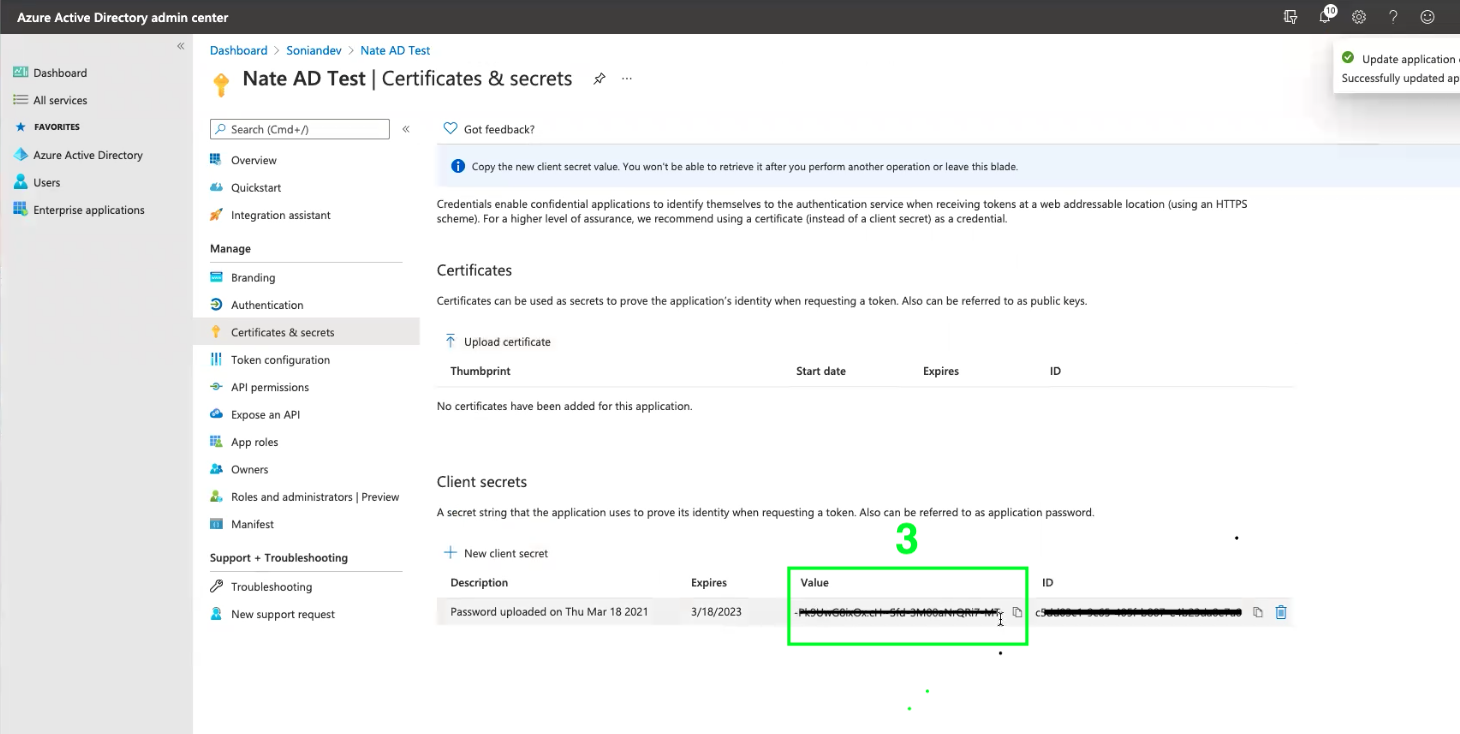The image size is (1460, 734).
Task: Open the directory and subscription filter icon
Action: (x=1291, y=17)
